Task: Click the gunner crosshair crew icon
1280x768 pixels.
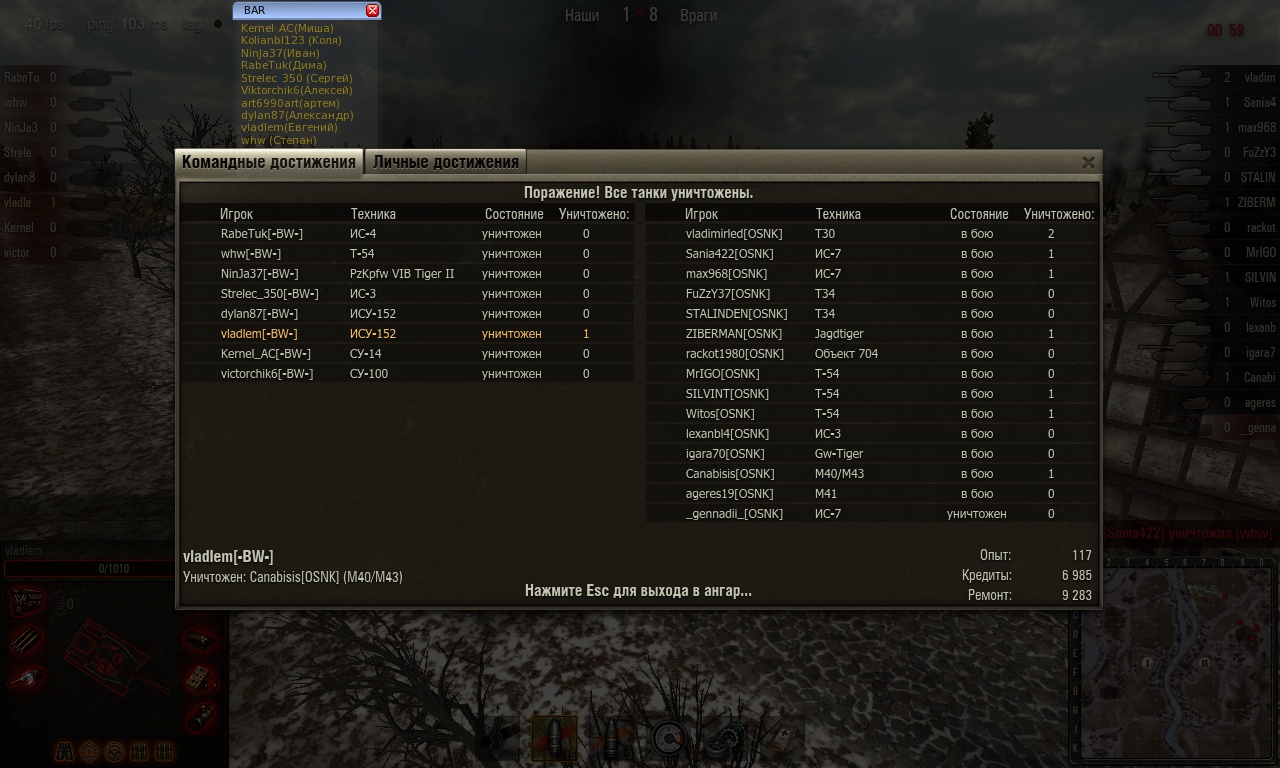Action: 89,751
